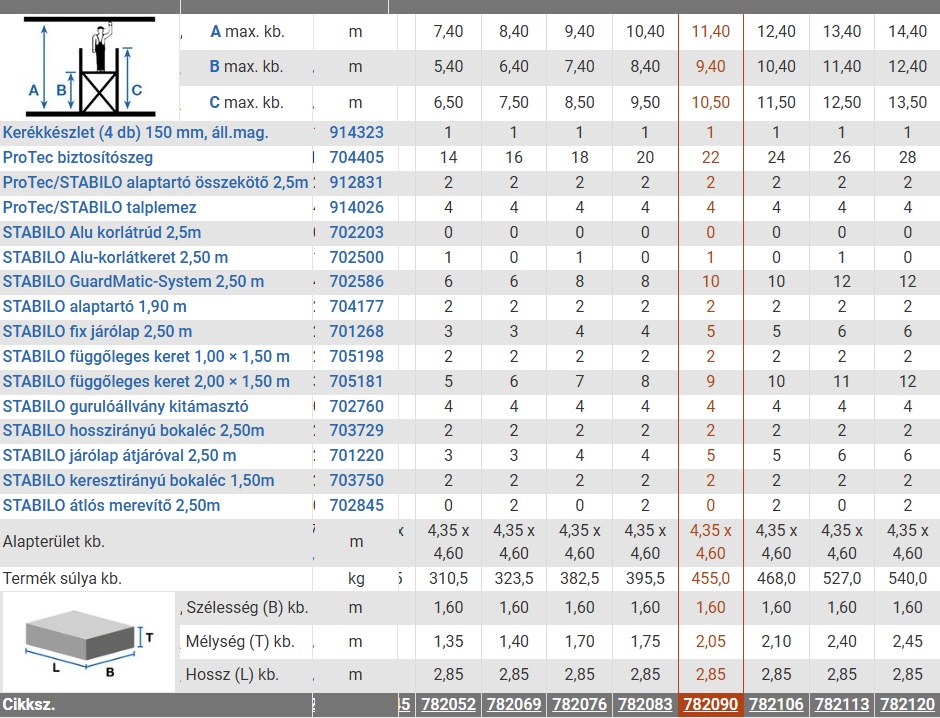940x718 pixels.
Task: Open product code 782120 in Cikksz. row
Action: coord(908,704)
